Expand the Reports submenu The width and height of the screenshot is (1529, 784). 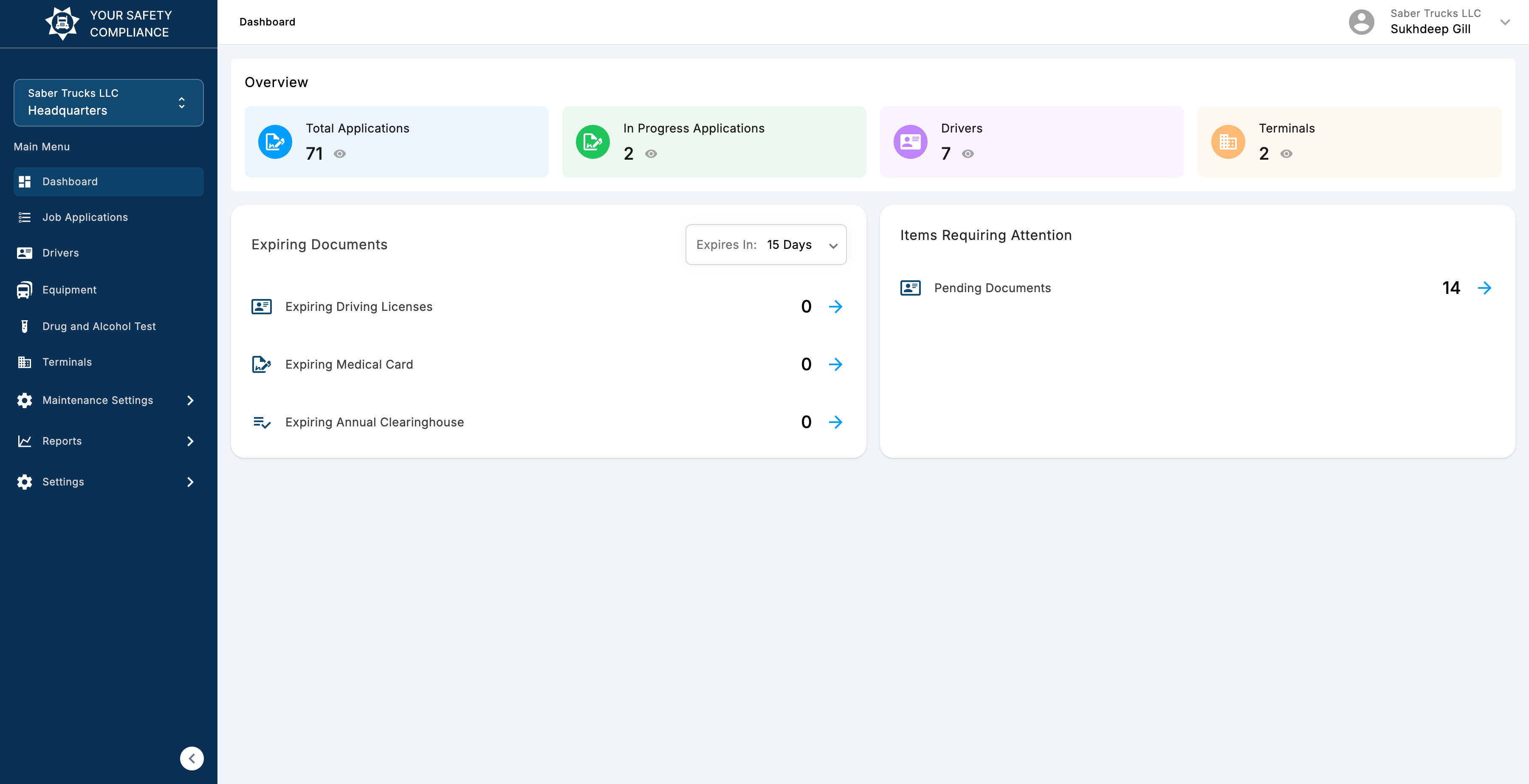62,441
